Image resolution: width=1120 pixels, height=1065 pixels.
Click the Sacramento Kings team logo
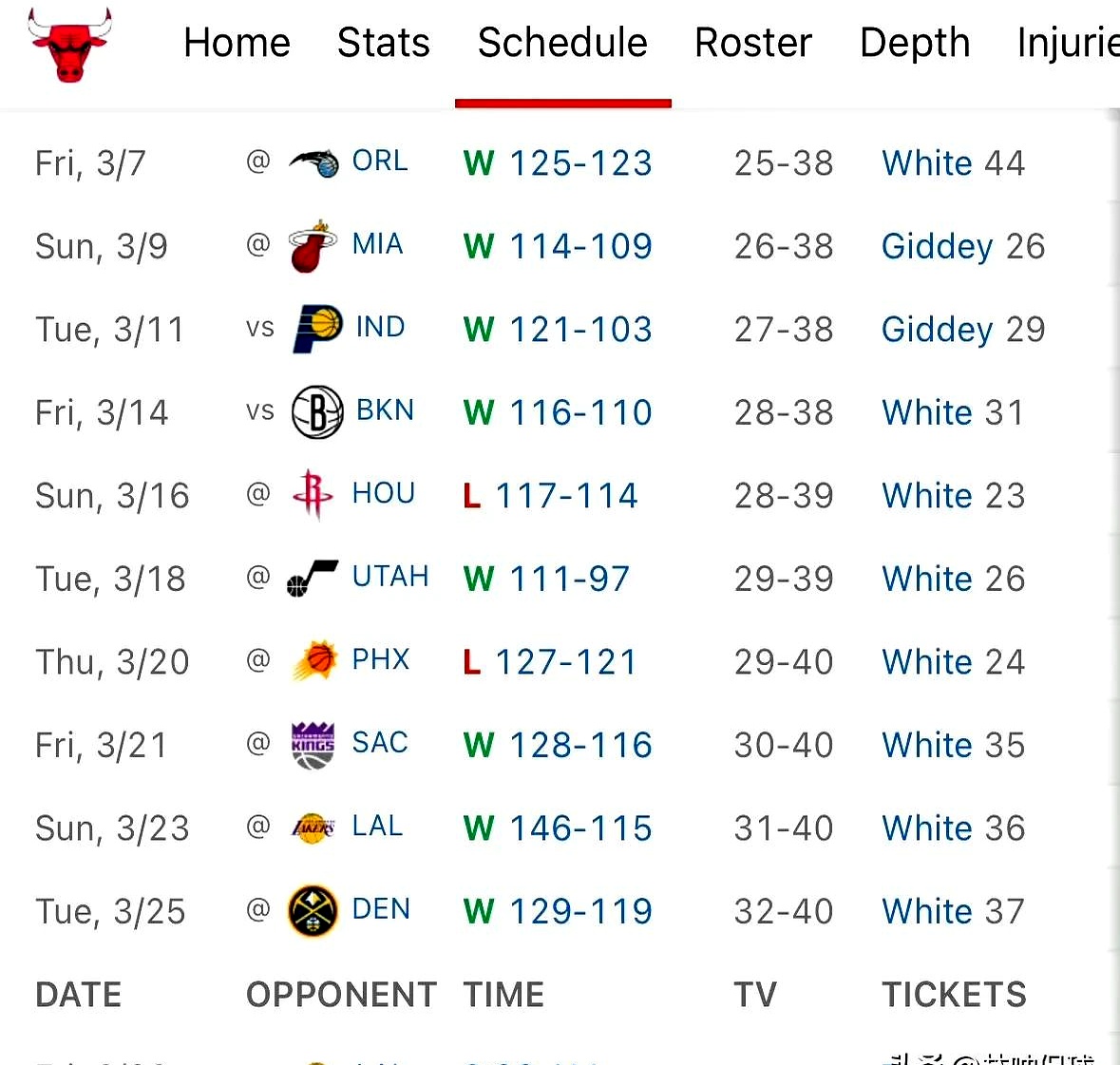coord(313,745)
